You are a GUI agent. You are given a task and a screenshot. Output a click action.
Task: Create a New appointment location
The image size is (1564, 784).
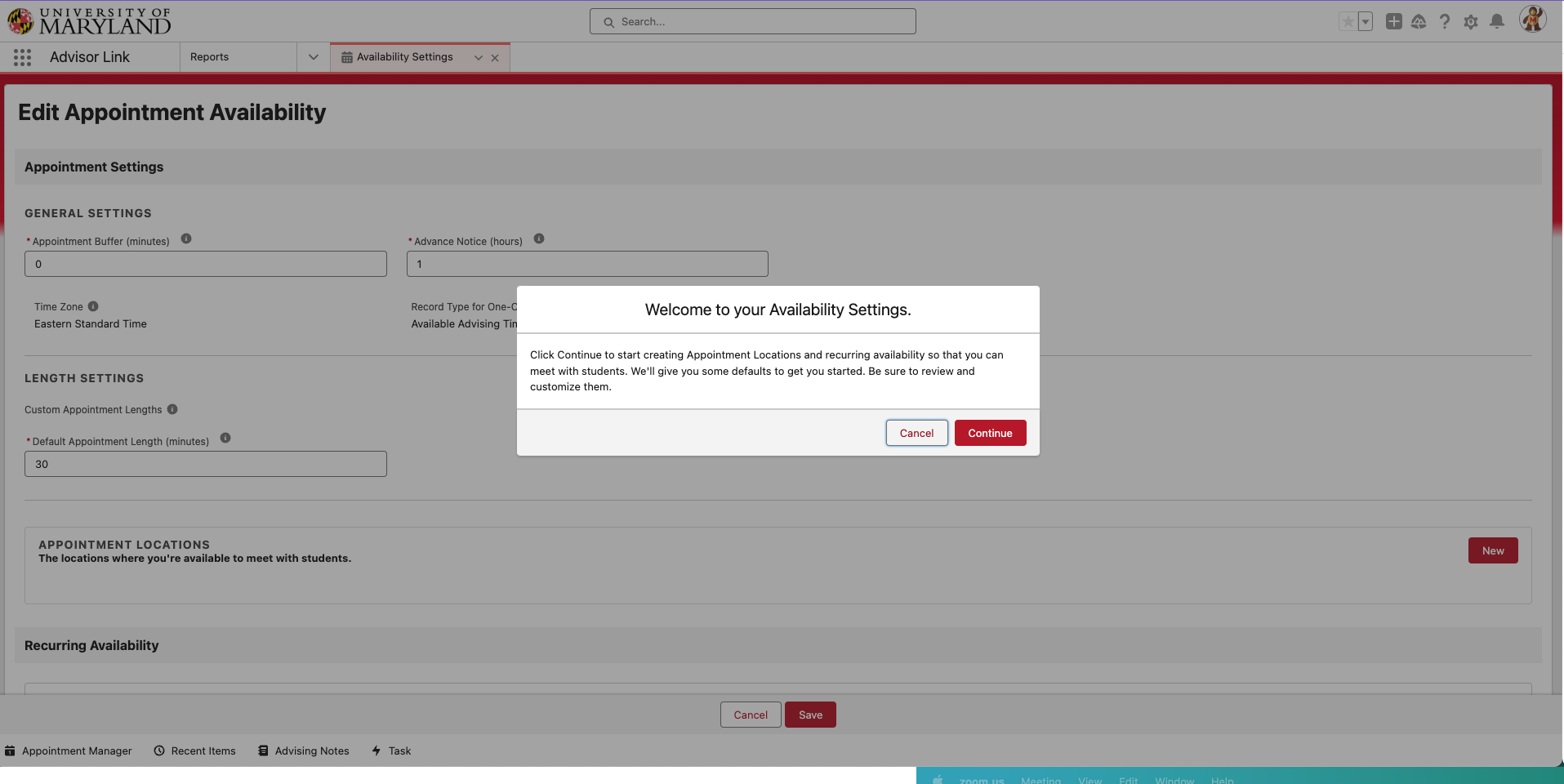click(x=1492, y=550)
